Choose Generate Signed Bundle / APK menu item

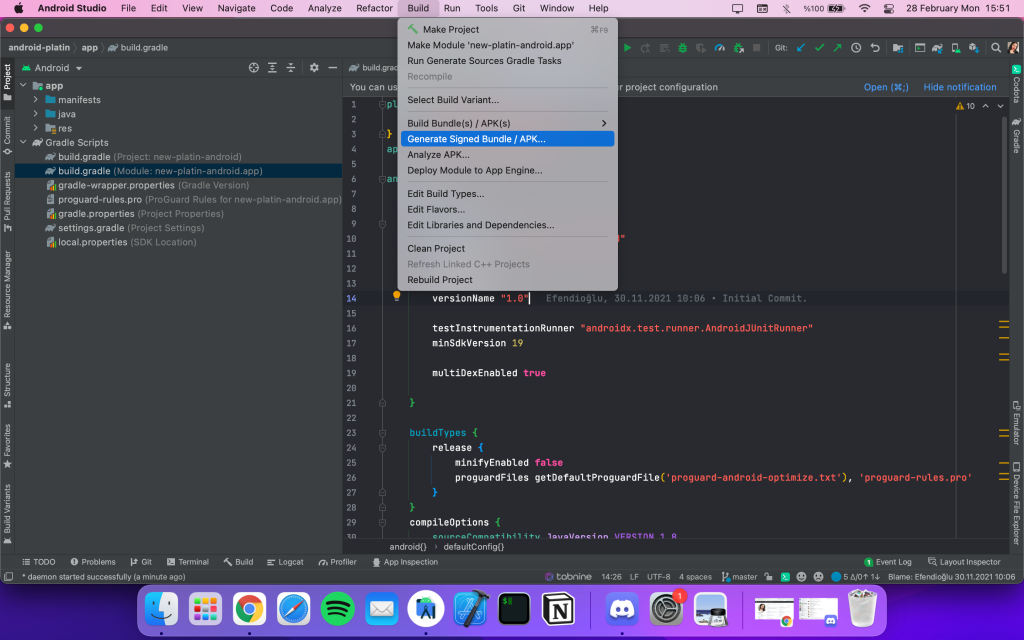click(x=507, y=139)
